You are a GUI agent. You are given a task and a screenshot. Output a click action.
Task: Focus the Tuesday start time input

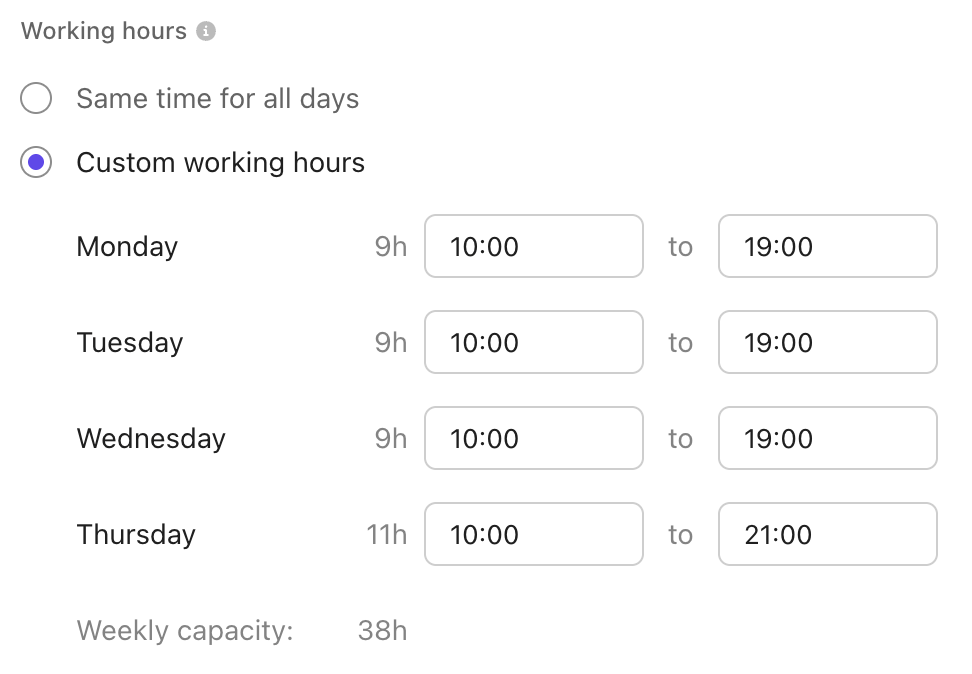coord(533,343)
